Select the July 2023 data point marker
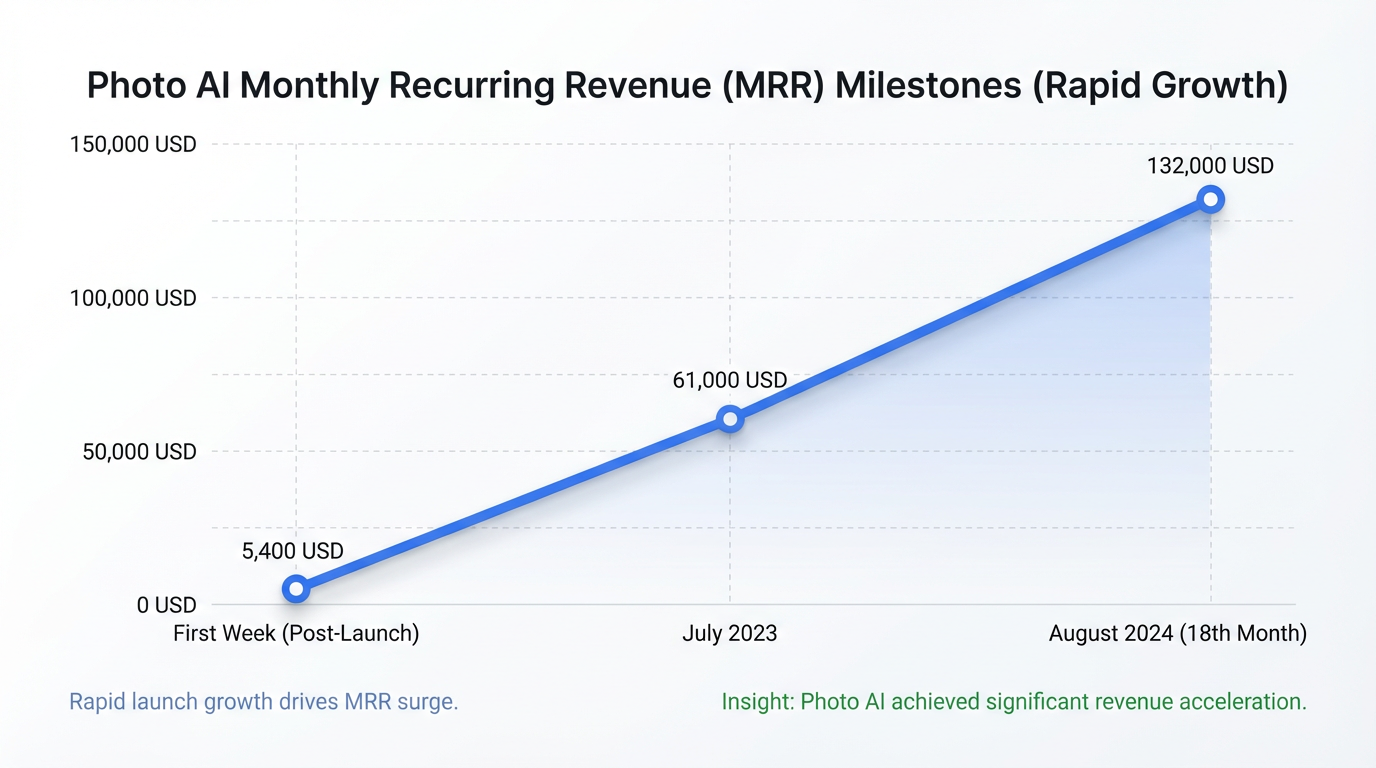Screen dimensions: 1376x768 (730, 419)
